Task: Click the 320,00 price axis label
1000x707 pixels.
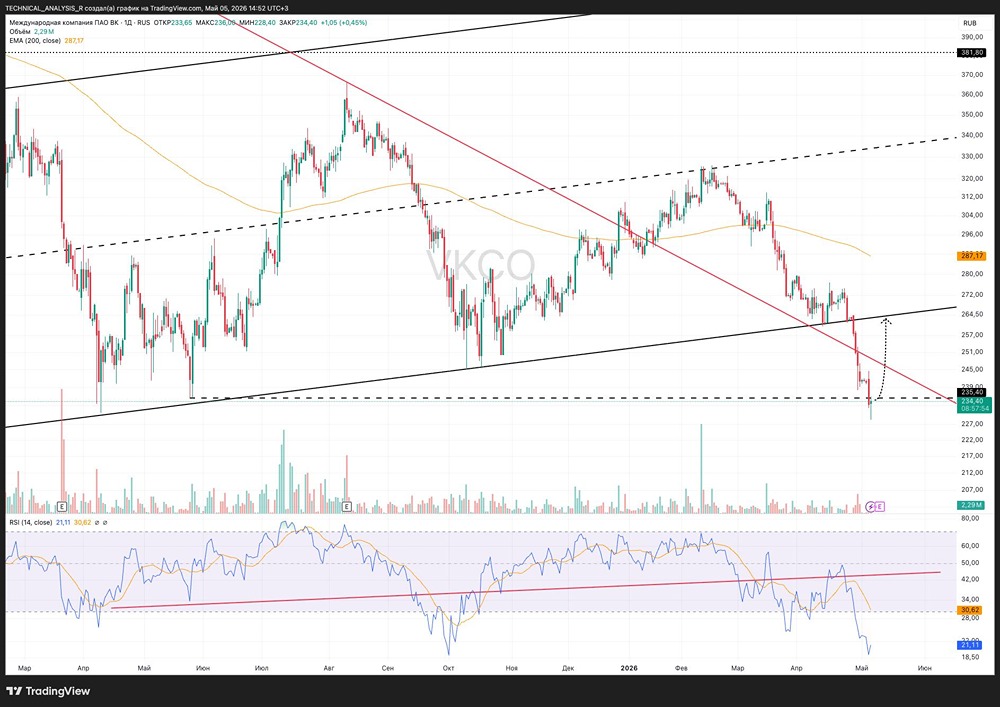Action: [972, 179]
